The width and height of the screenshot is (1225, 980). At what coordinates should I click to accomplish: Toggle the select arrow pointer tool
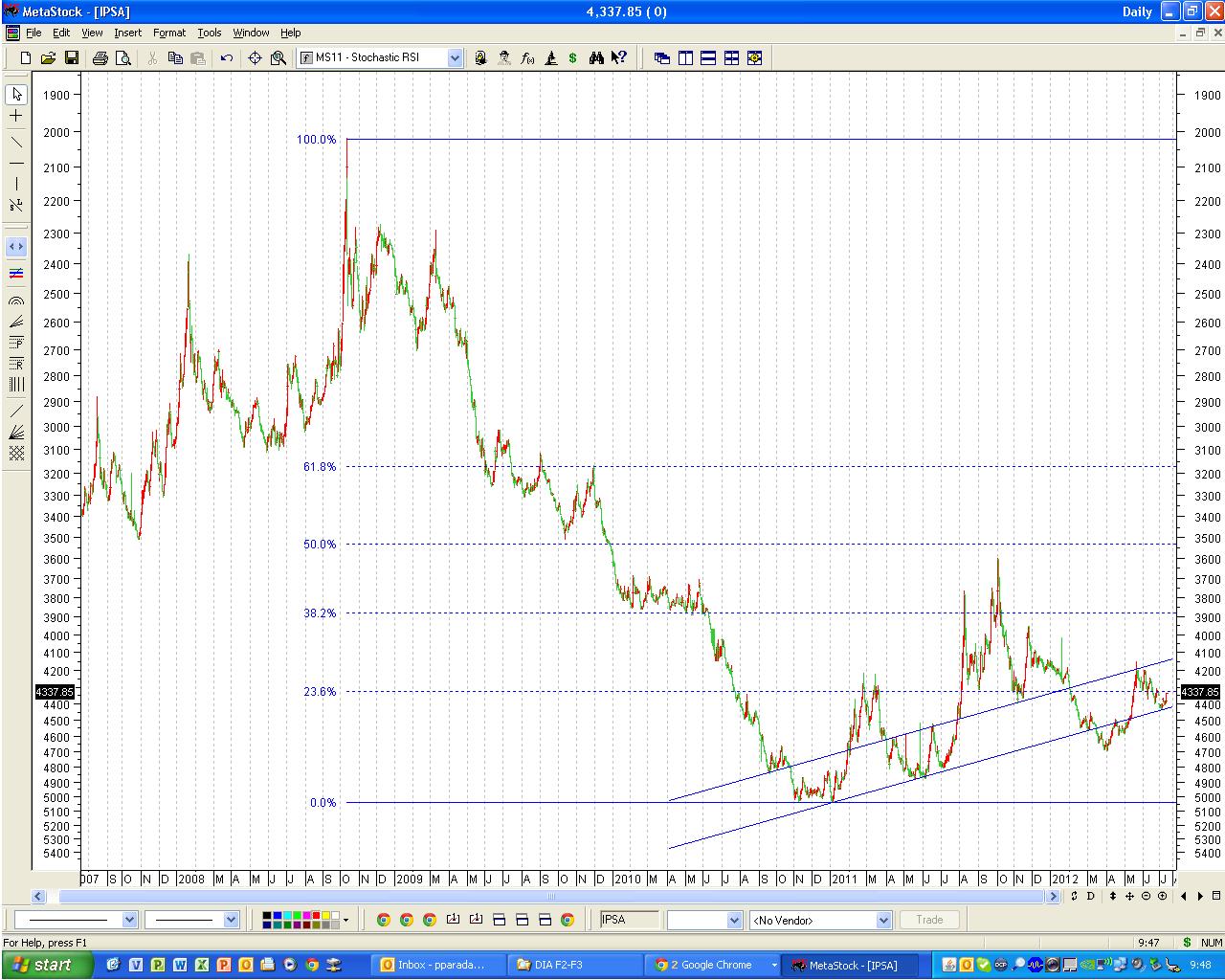[16, 95]
